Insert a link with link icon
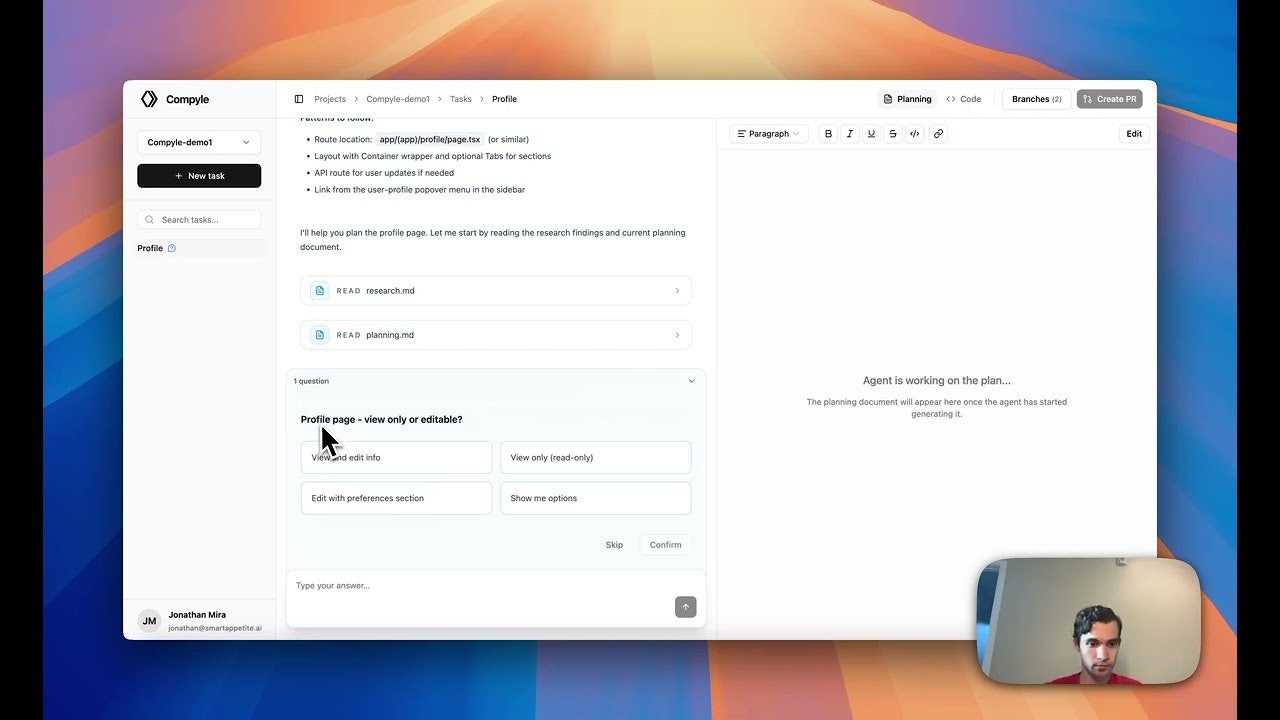The image size is (1280, 720). pyautogui.click(x=938, y=134)
